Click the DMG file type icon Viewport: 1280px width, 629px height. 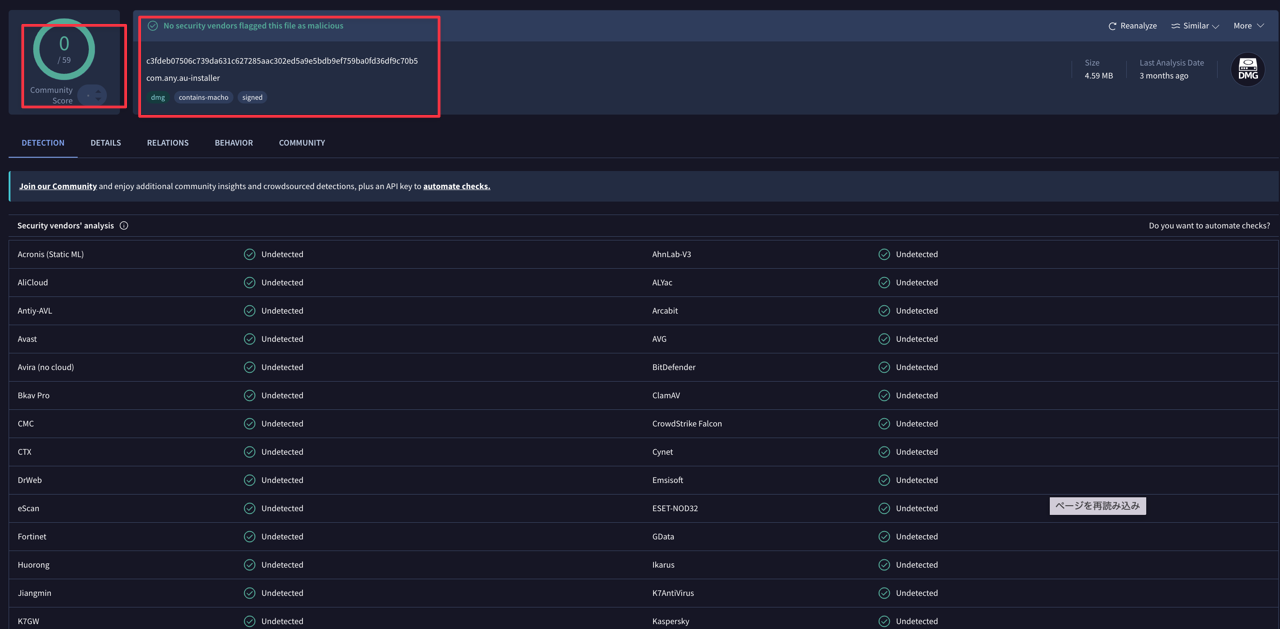pos(1248,69)
